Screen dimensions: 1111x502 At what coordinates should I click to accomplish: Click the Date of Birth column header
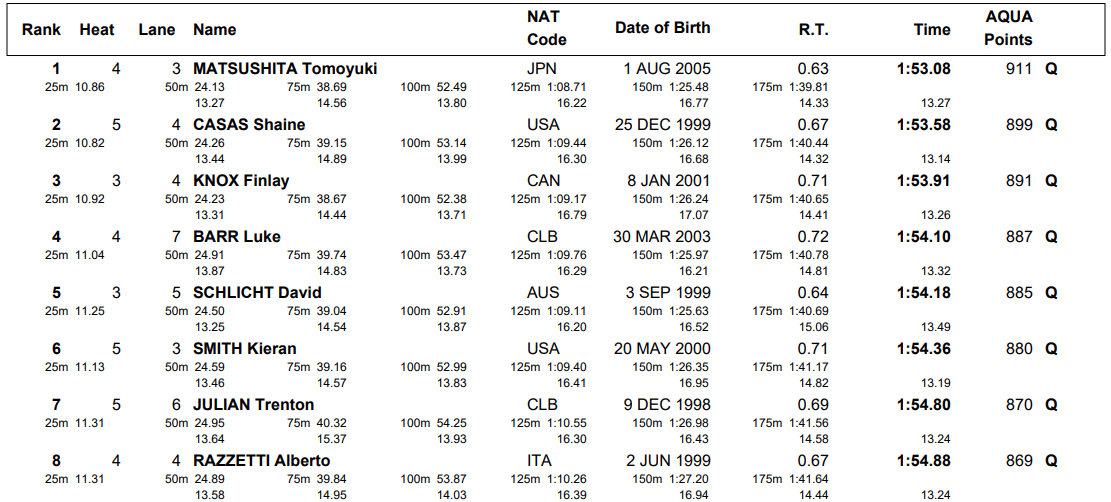(662, 28)
